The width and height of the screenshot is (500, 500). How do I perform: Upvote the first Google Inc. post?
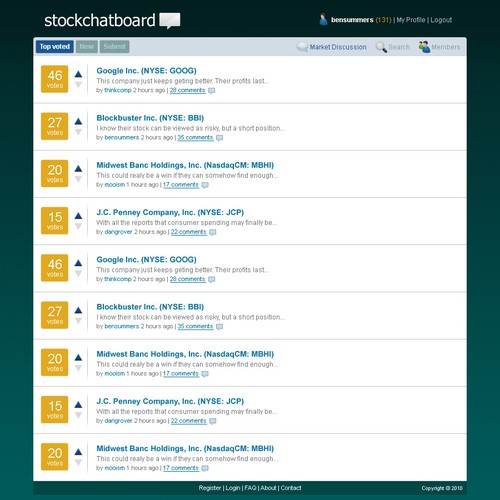pyautogui.click(x=78, y=74)
